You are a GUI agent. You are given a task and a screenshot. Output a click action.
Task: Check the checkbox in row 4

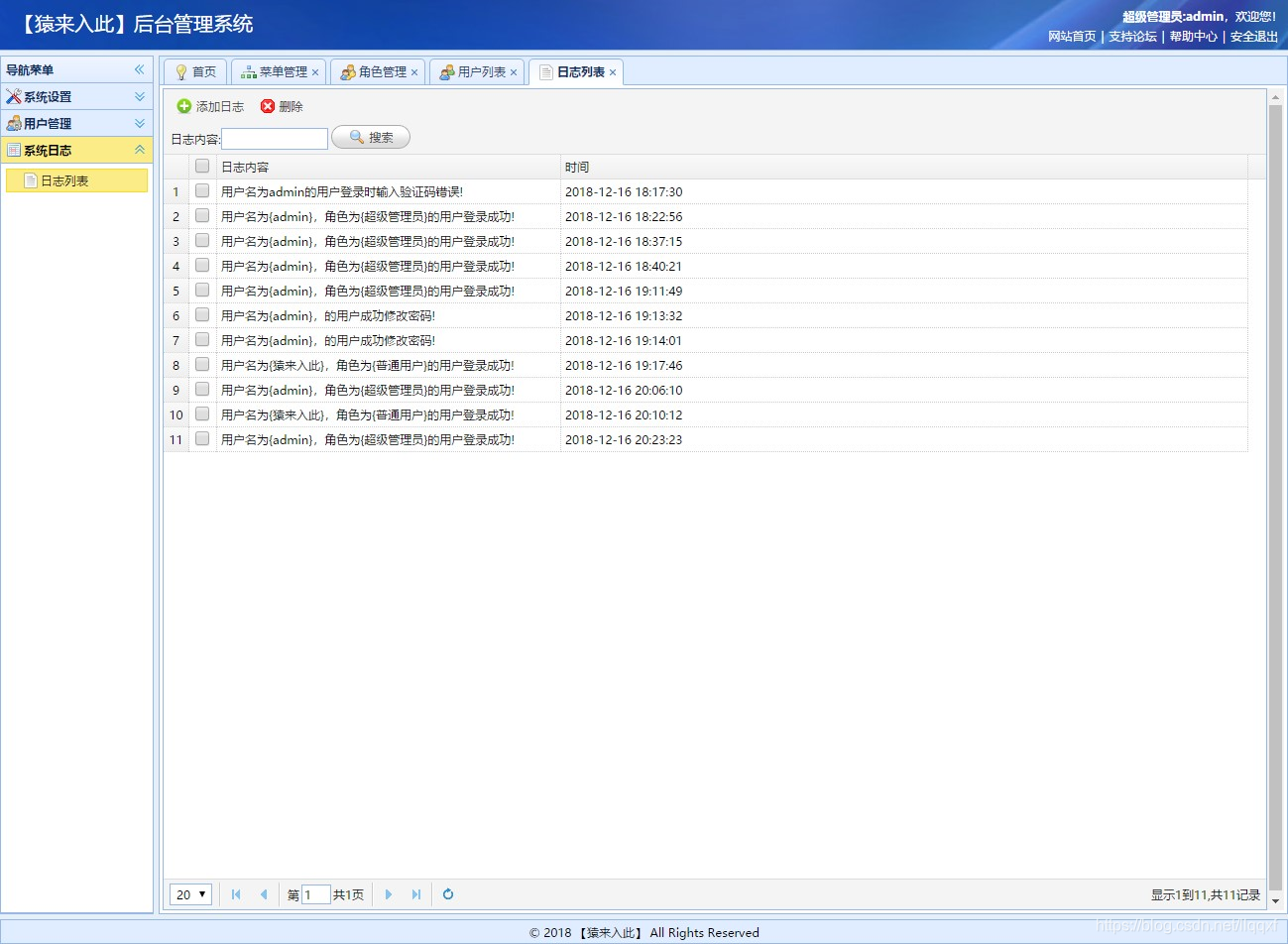coord(202,265)
